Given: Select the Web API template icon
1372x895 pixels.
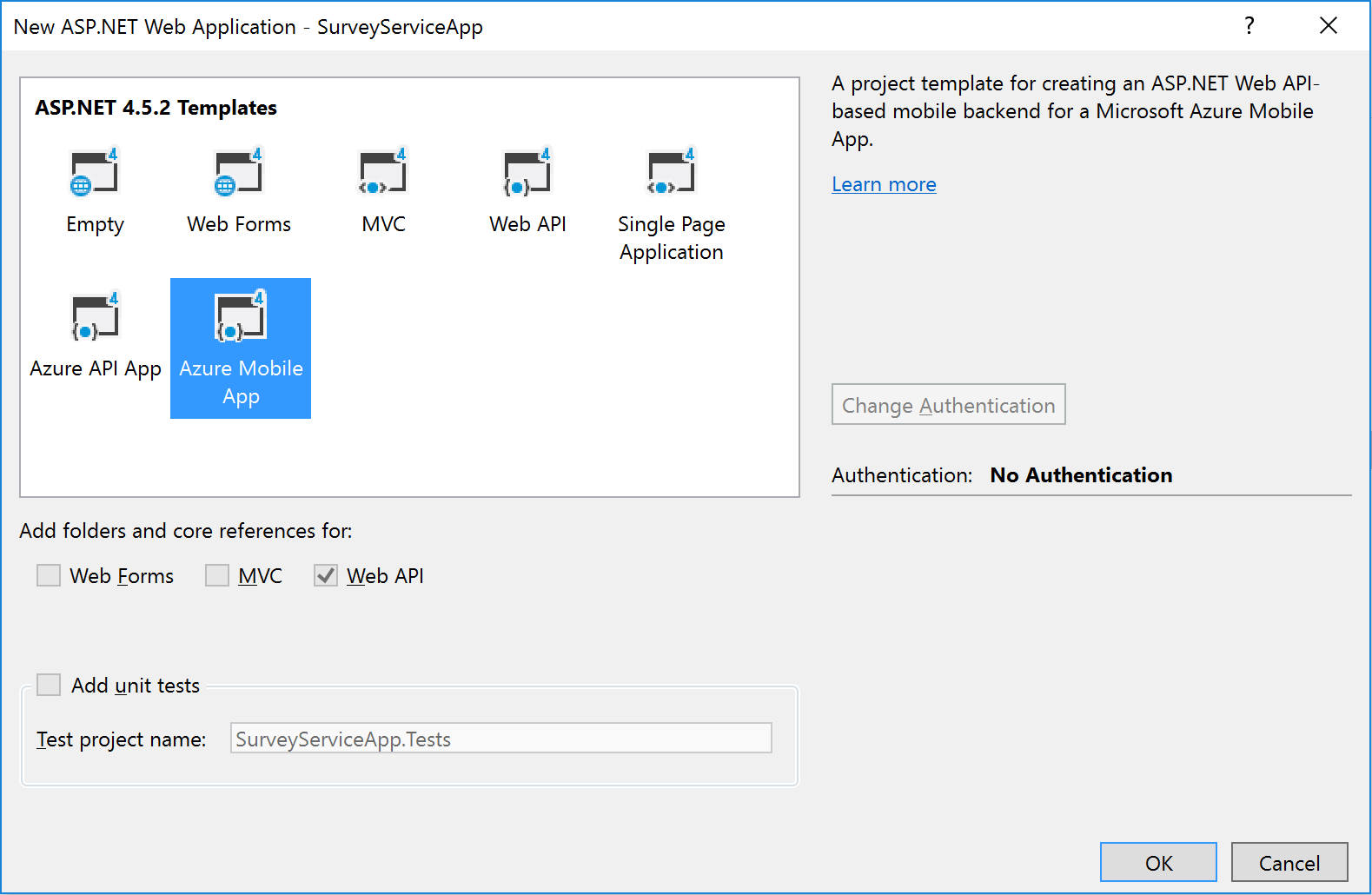Looking at the screenshot, I should click(x=527, y=172).
